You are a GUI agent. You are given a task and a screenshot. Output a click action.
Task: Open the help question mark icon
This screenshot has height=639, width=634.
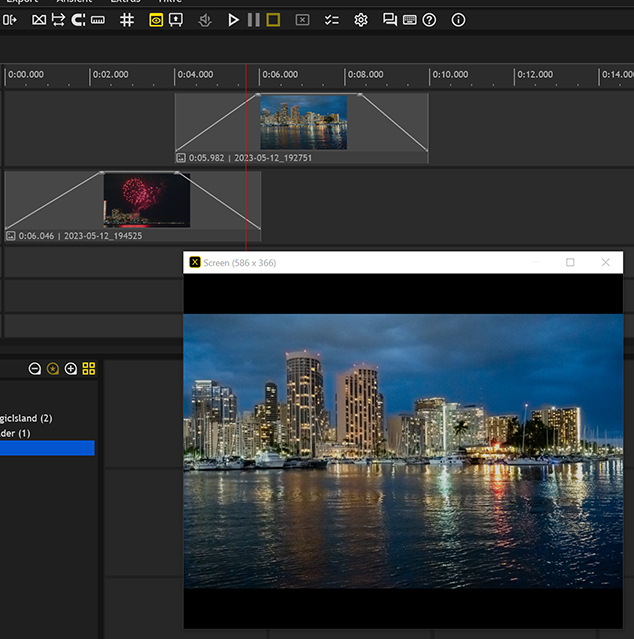pyautogui.click(x=429, y=20)
